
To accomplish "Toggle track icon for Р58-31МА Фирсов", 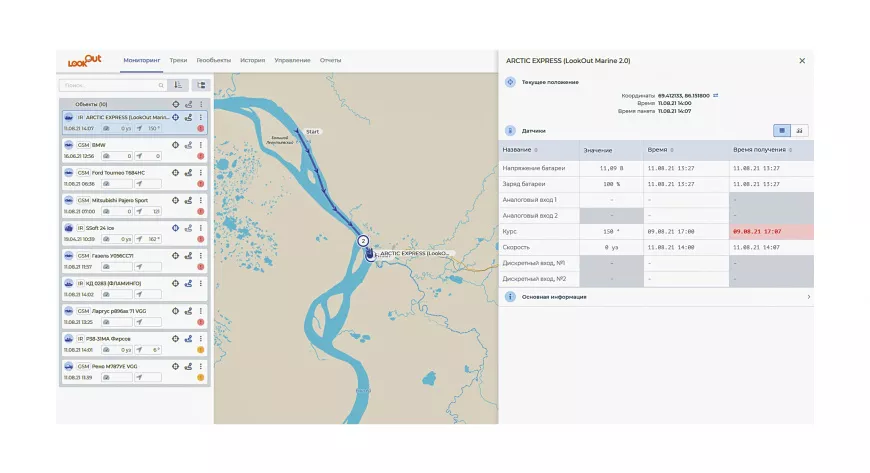I will 189,339.
